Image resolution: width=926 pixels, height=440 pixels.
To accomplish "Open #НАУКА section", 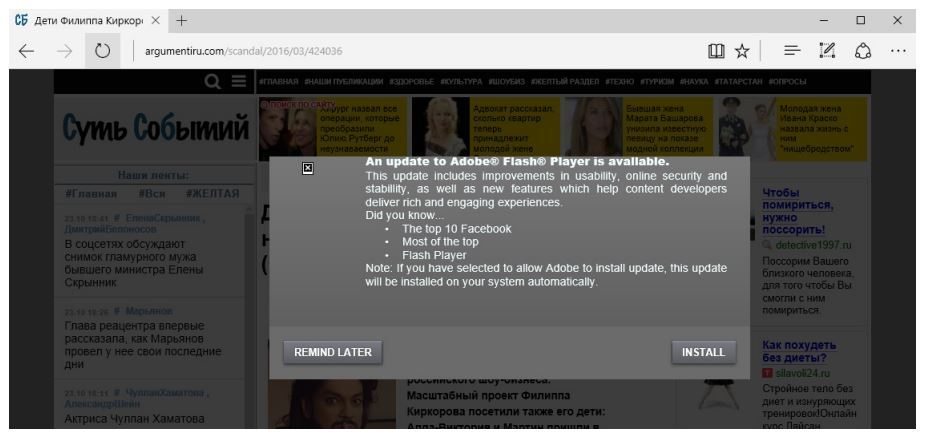I will click(694, 82).
